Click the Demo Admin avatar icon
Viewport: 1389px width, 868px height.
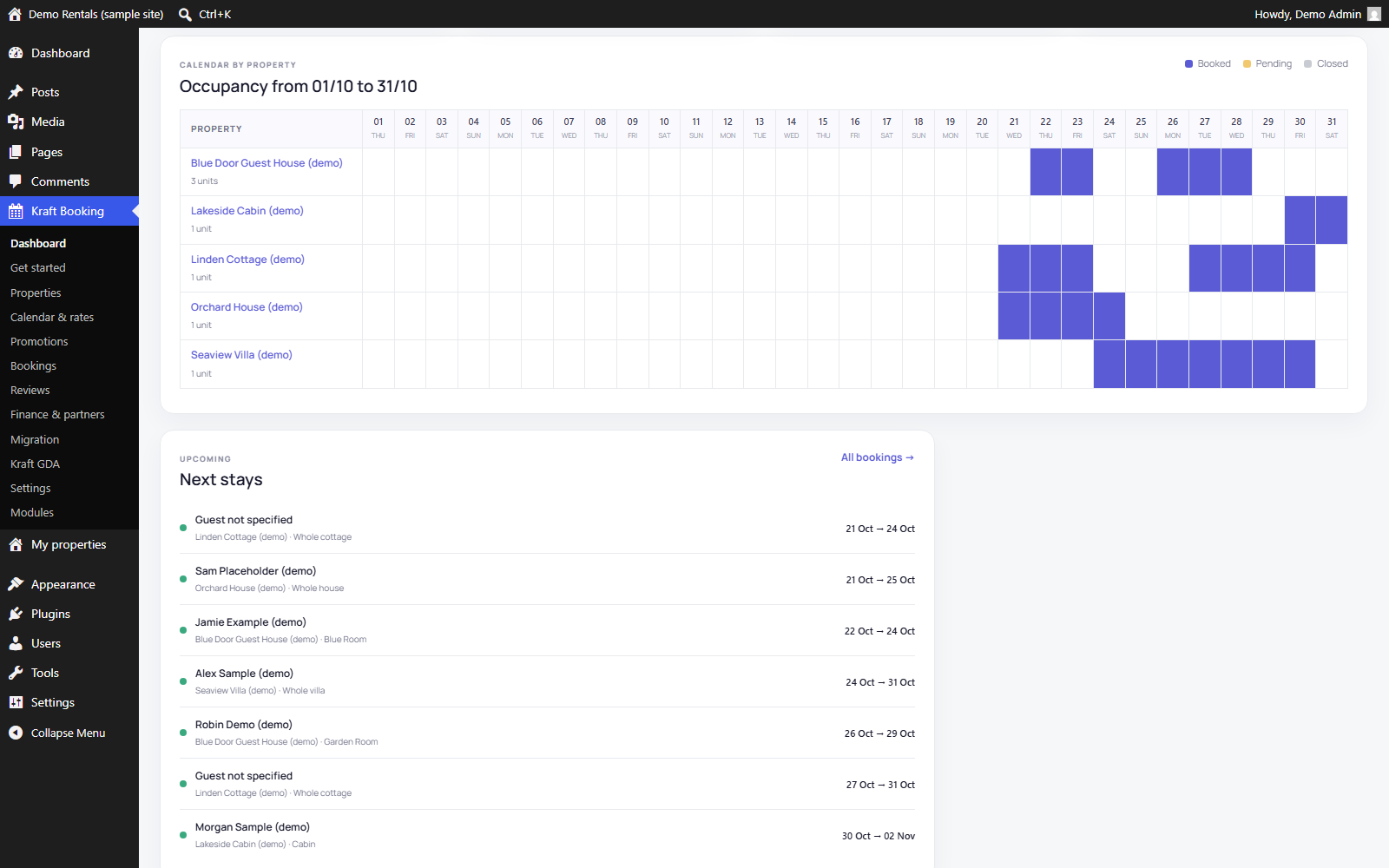pos(1374,14)
